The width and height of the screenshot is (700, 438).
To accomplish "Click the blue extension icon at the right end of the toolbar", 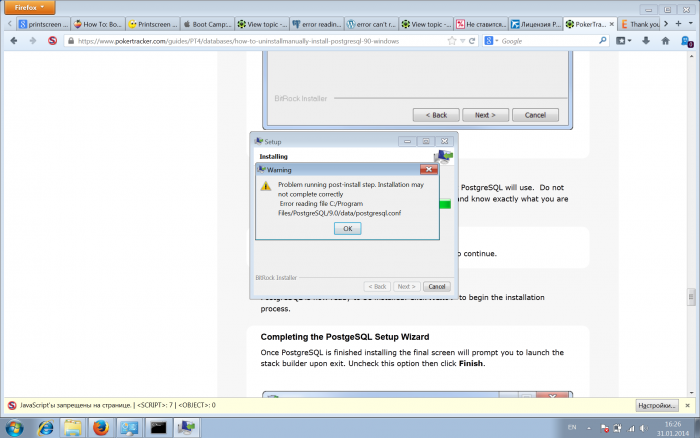I will tap(687, 41).
